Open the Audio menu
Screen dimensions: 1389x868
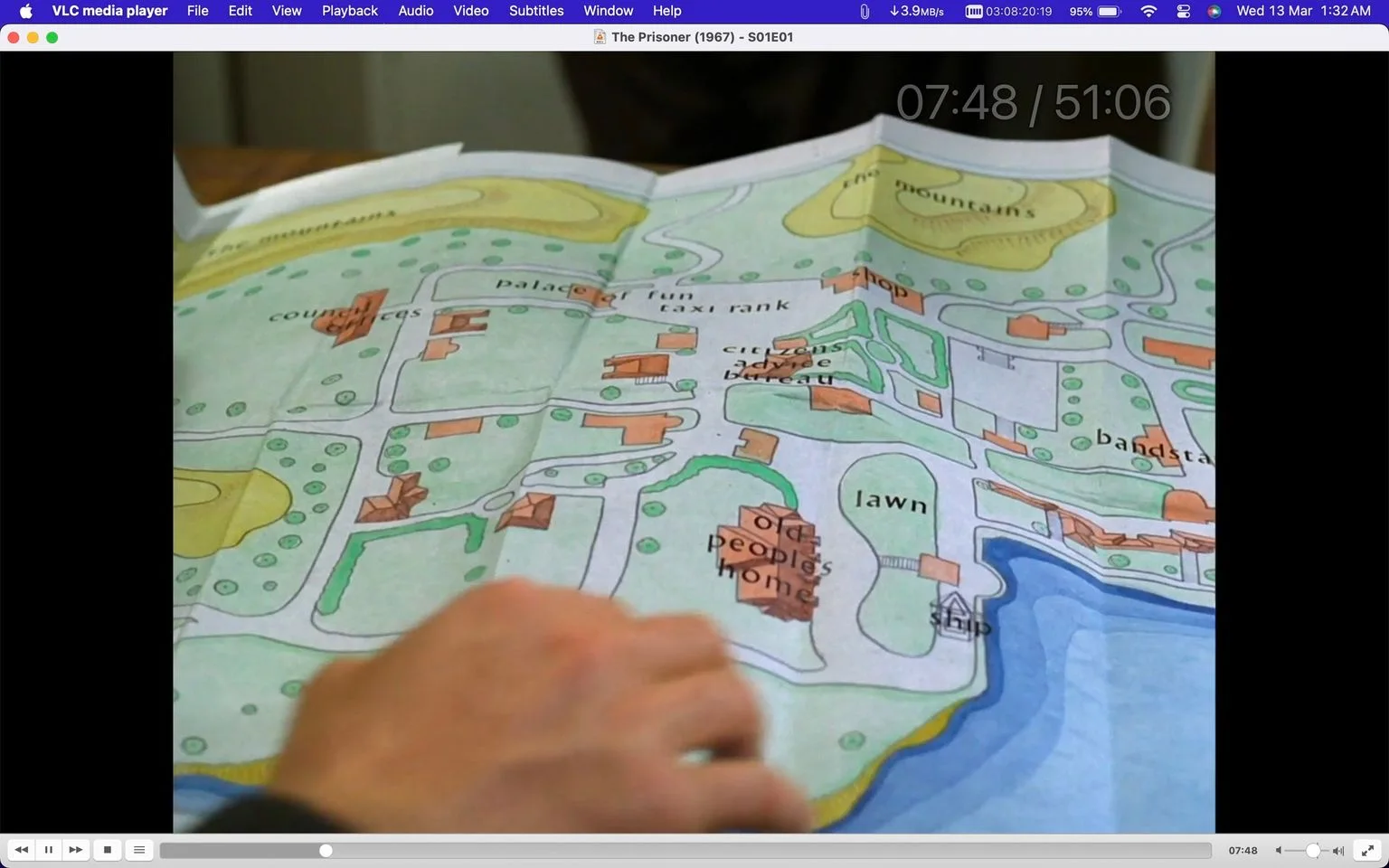click(416, 11)
